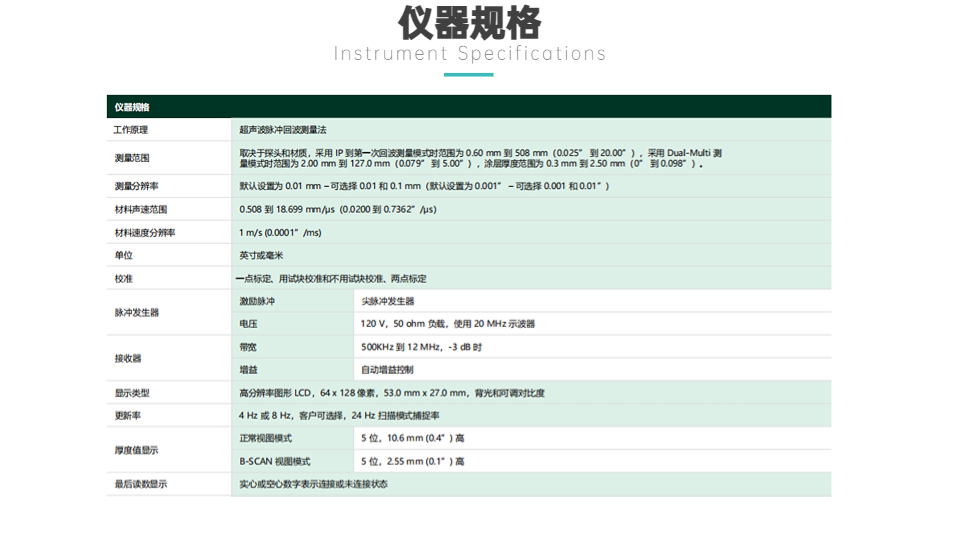960x540 pixels.
Task: Click the teal underline bar below the subtitle
Action: point(469,74)
